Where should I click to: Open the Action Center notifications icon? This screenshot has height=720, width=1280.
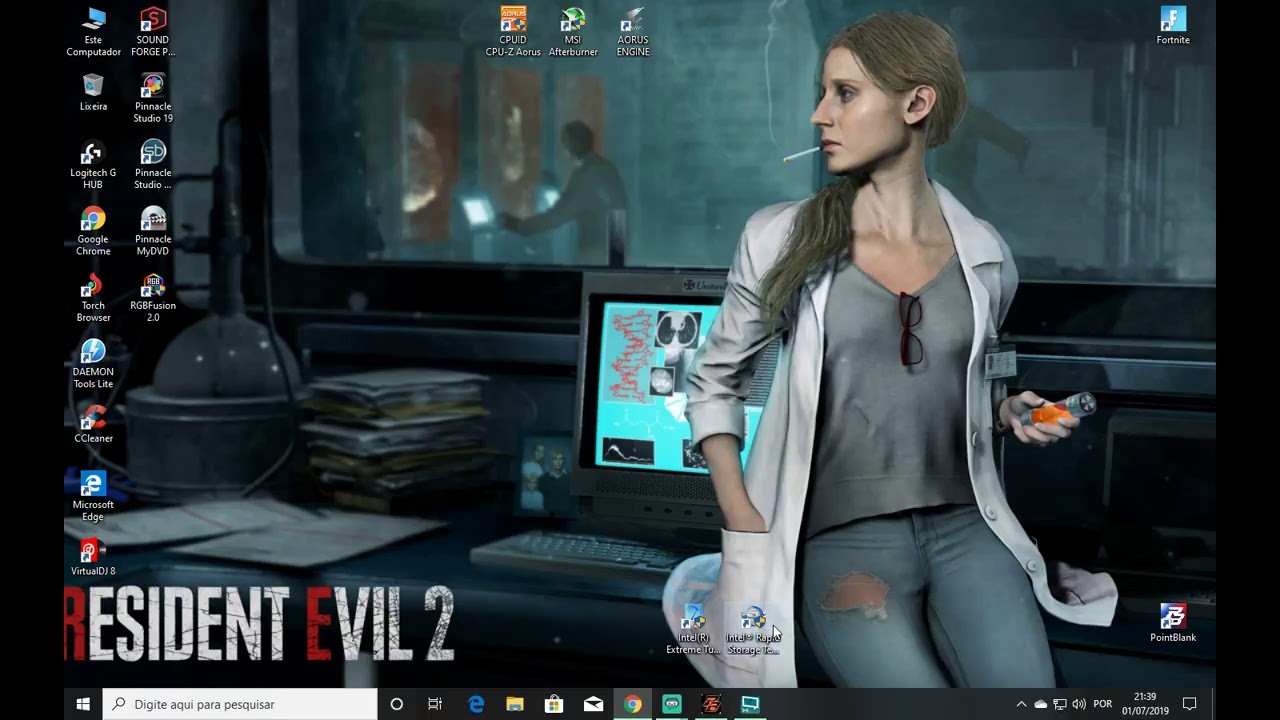coord(1190,704)
